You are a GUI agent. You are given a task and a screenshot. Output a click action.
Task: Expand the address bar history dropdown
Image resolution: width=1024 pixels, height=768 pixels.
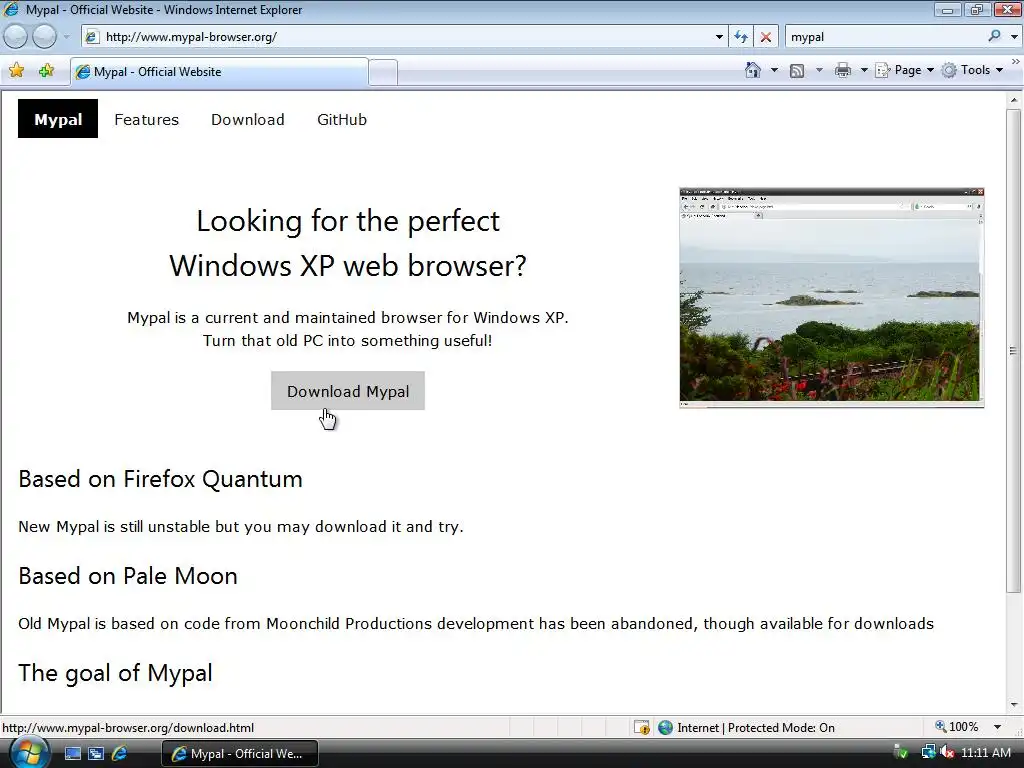point(719,37)
